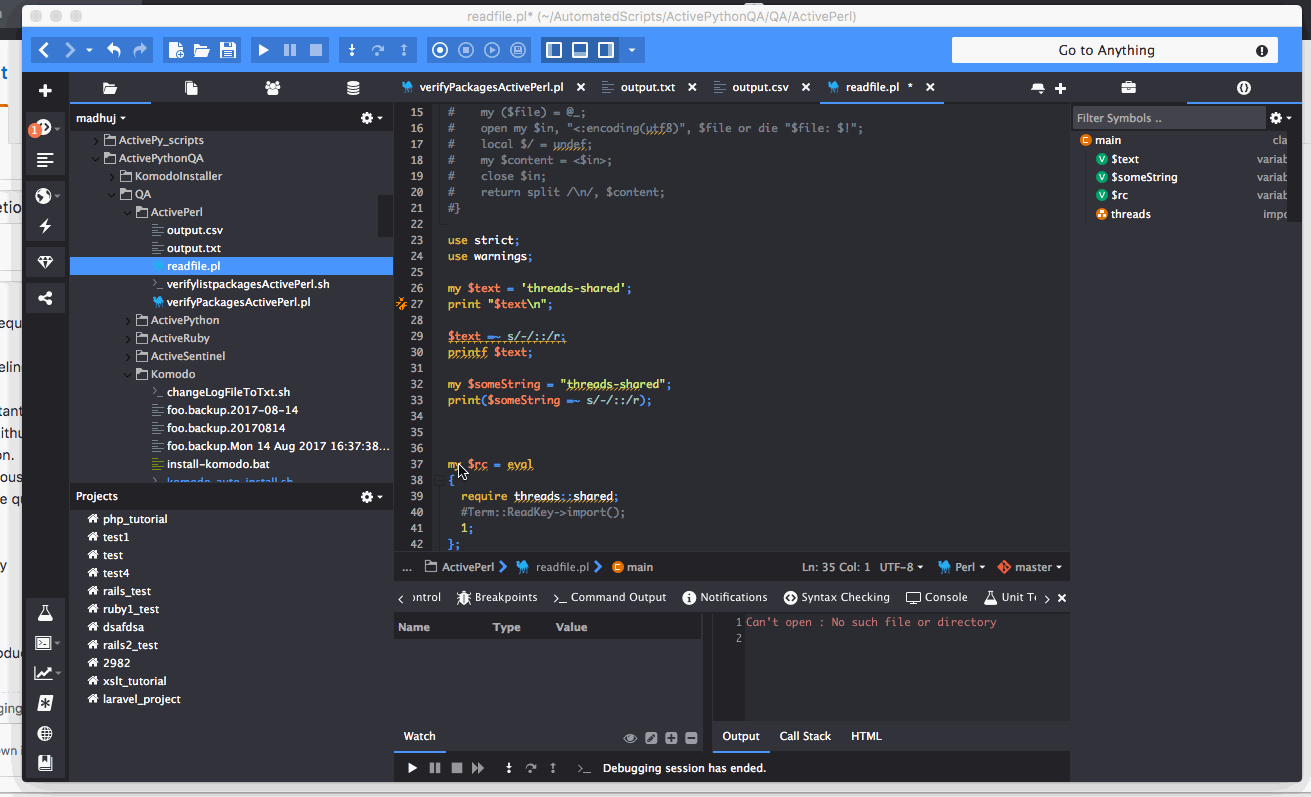1311x797 pixels.
Task: Run the script using the Play toolbar icon
Action: (x=263, y=49)
